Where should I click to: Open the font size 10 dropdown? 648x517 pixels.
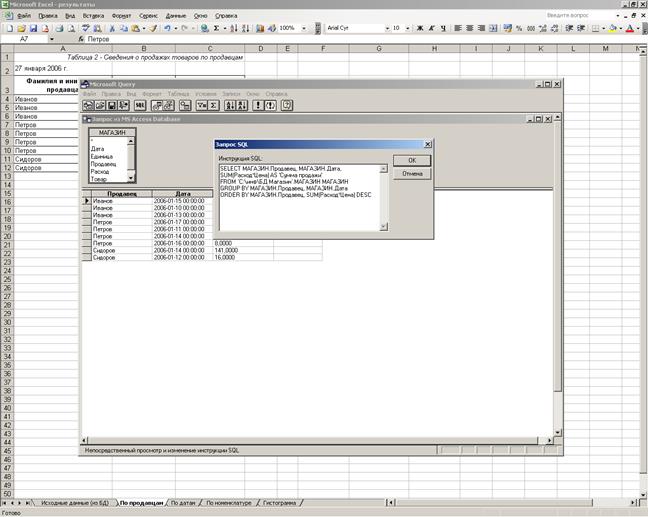click(407, 28)
